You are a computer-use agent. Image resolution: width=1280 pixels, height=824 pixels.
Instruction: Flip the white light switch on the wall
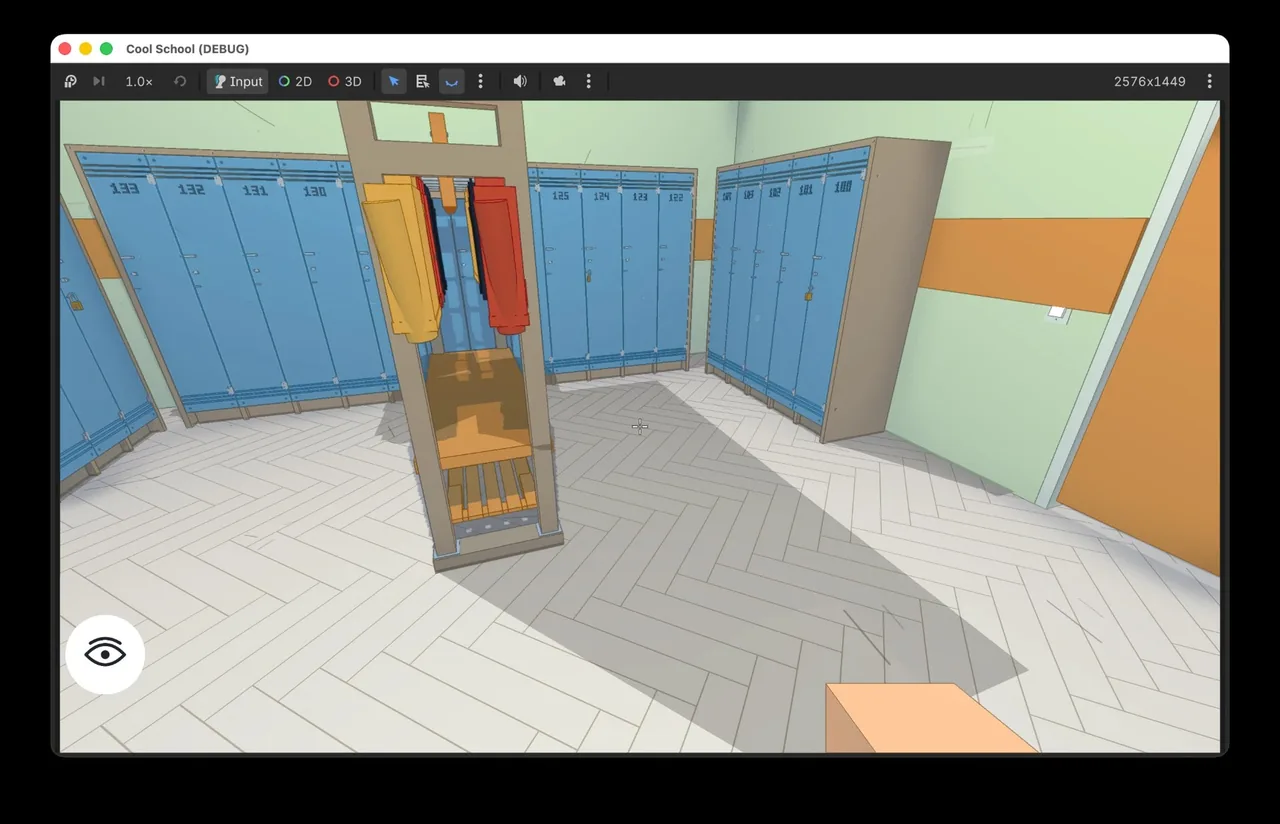point(1057,313)
